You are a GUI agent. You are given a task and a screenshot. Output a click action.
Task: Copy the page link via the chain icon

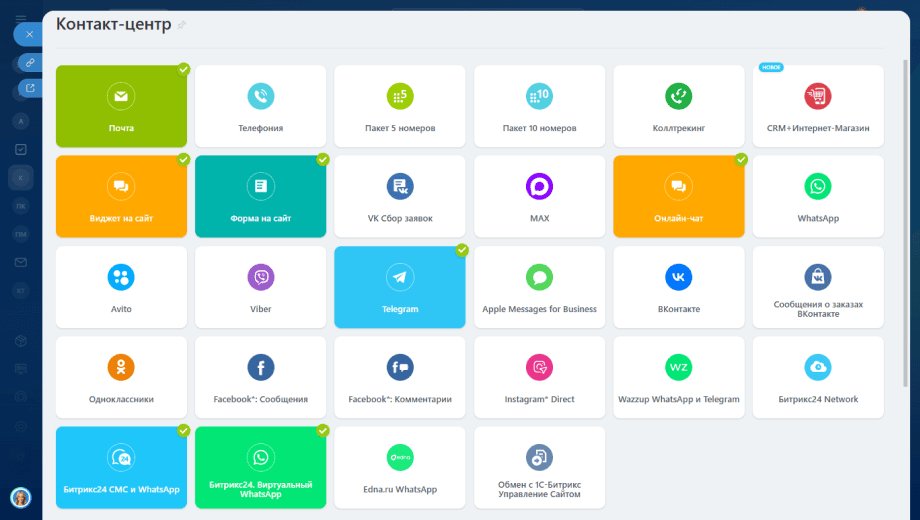point(30,62)
